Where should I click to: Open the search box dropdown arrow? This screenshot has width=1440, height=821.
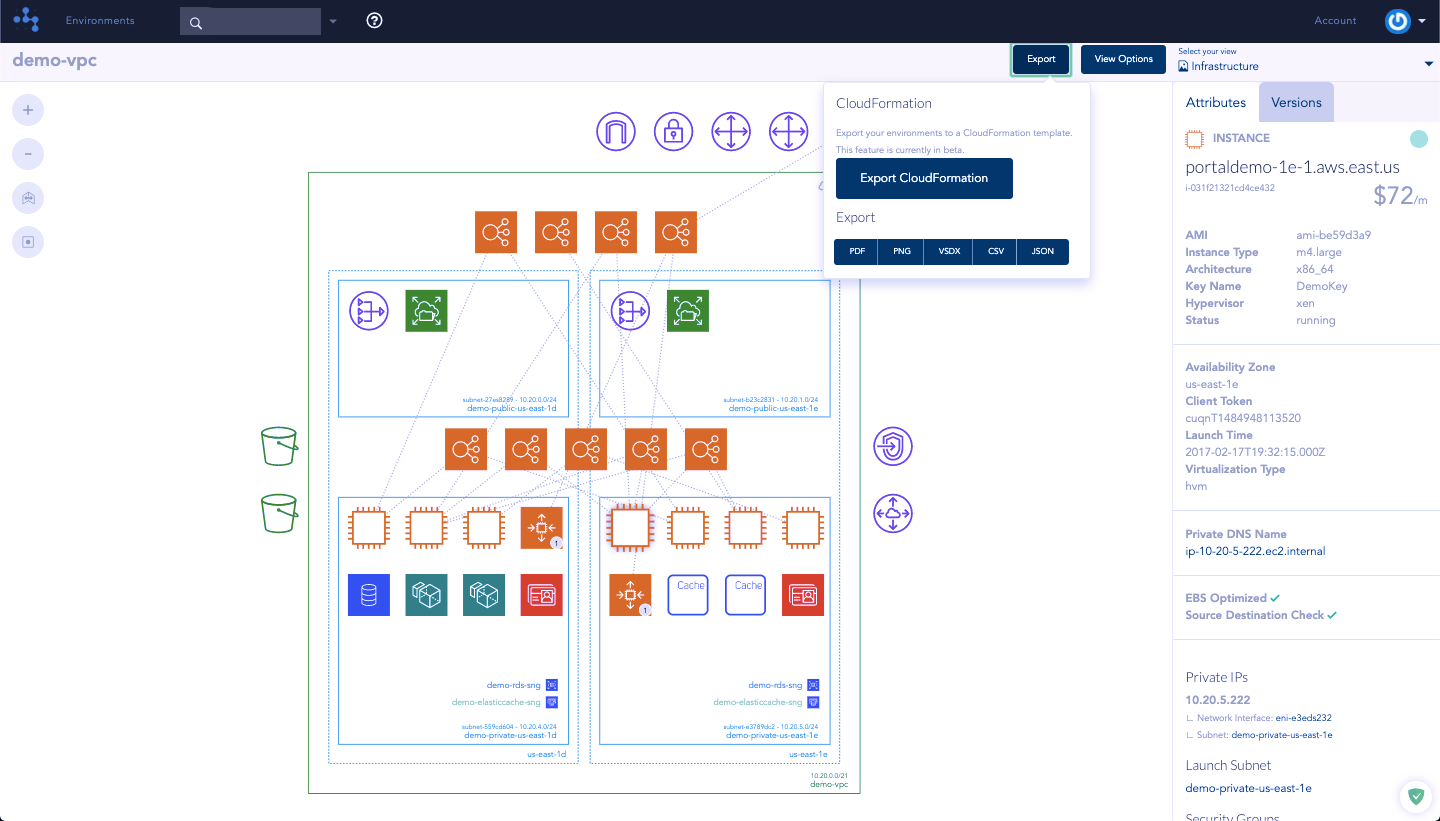coord(333,21)
